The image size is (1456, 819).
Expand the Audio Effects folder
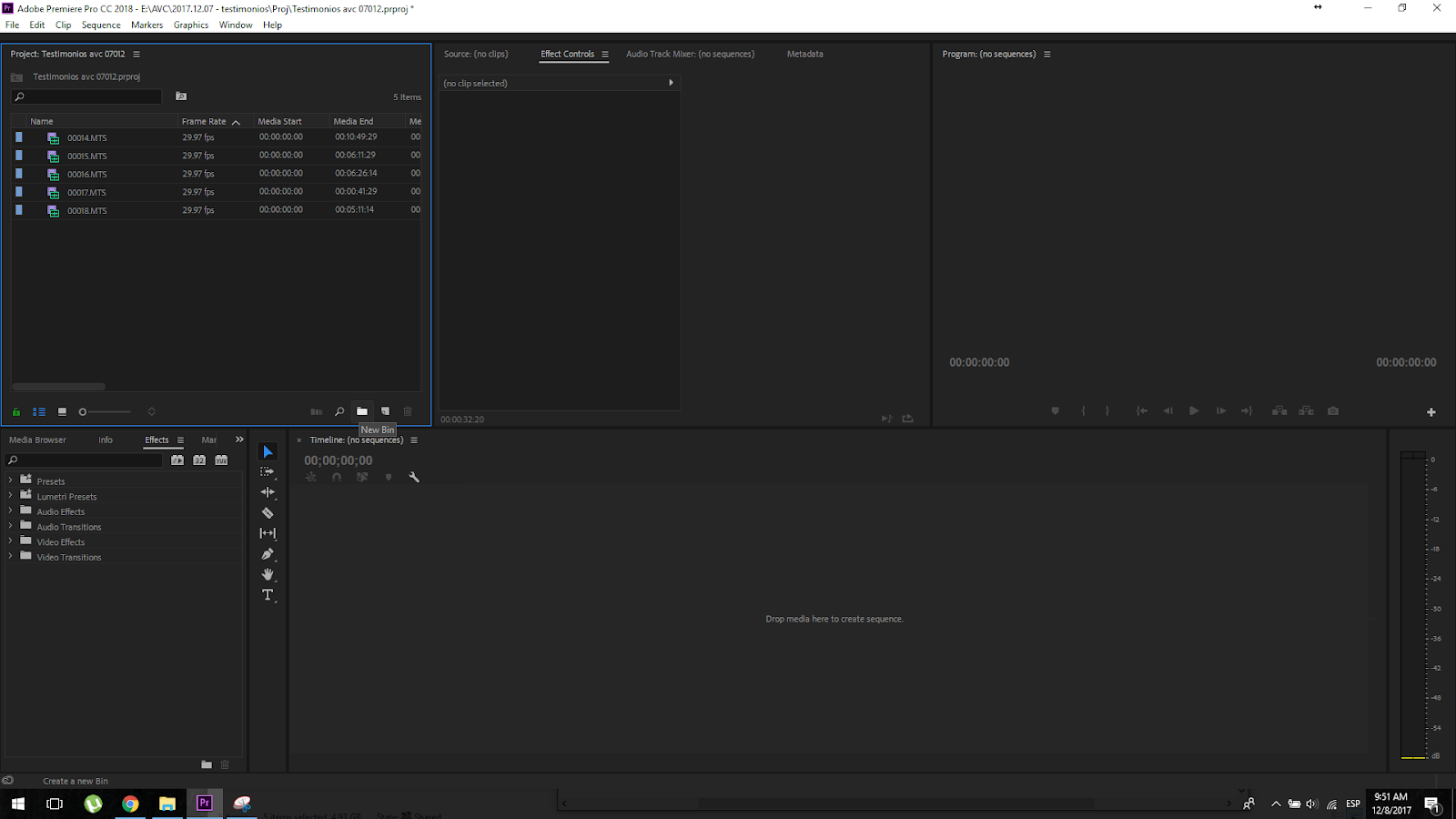pos(10,511)
